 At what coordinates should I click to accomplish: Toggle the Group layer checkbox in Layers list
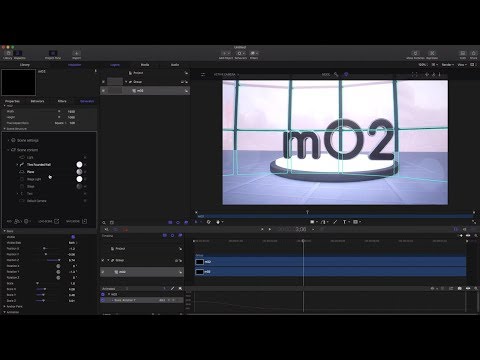pos(103,82)
